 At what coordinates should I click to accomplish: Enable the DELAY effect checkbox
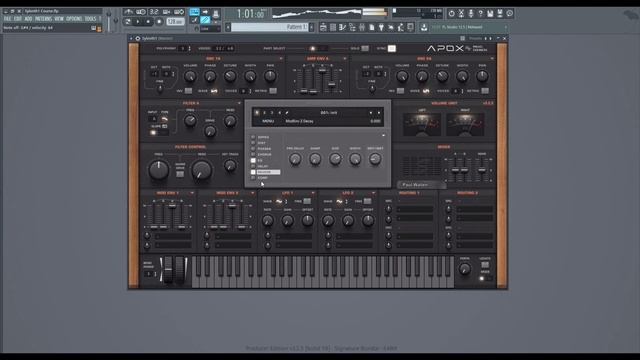[x=253, y=166]
